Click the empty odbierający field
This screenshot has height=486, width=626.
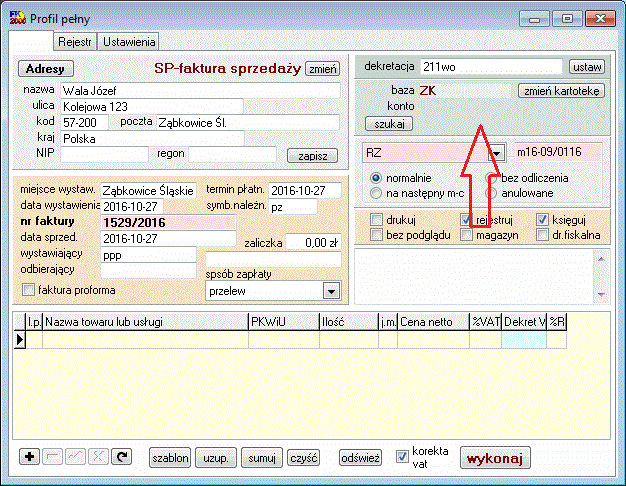(x=149, y=271)
